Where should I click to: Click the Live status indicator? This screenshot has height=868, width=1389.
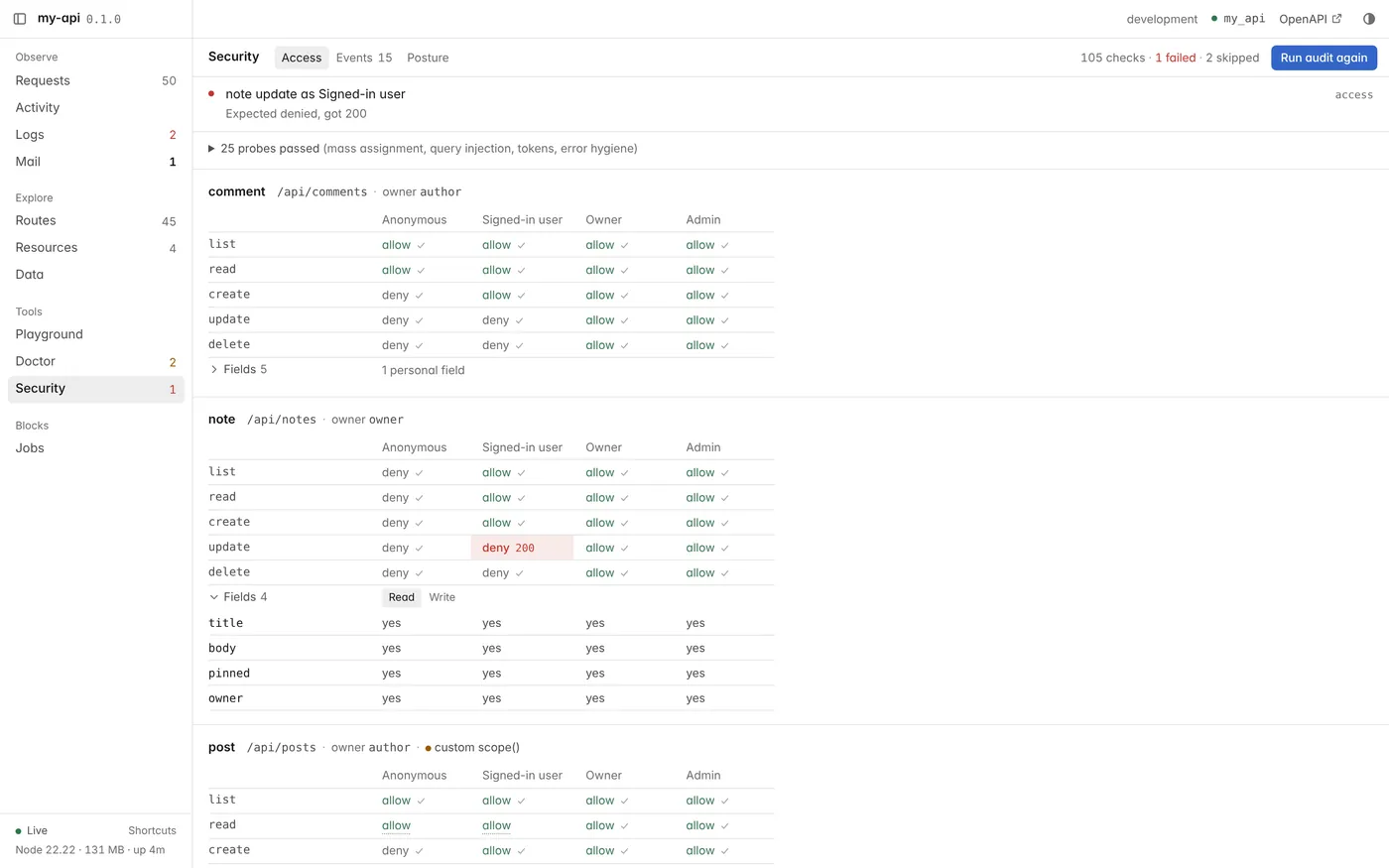[31, 830]
